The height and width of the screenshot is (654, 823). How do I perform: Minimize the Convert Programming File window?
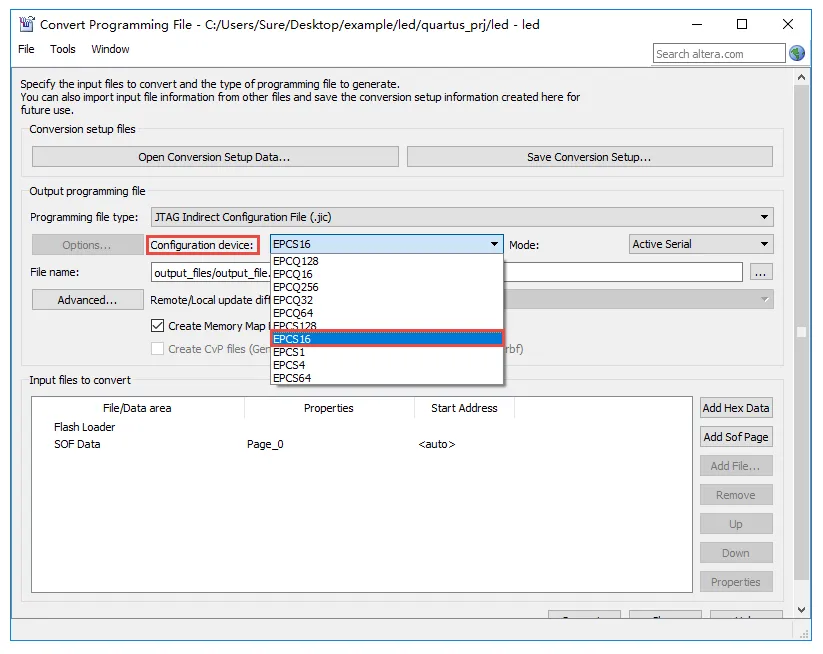pyautogui.click(x=697, y=24)
